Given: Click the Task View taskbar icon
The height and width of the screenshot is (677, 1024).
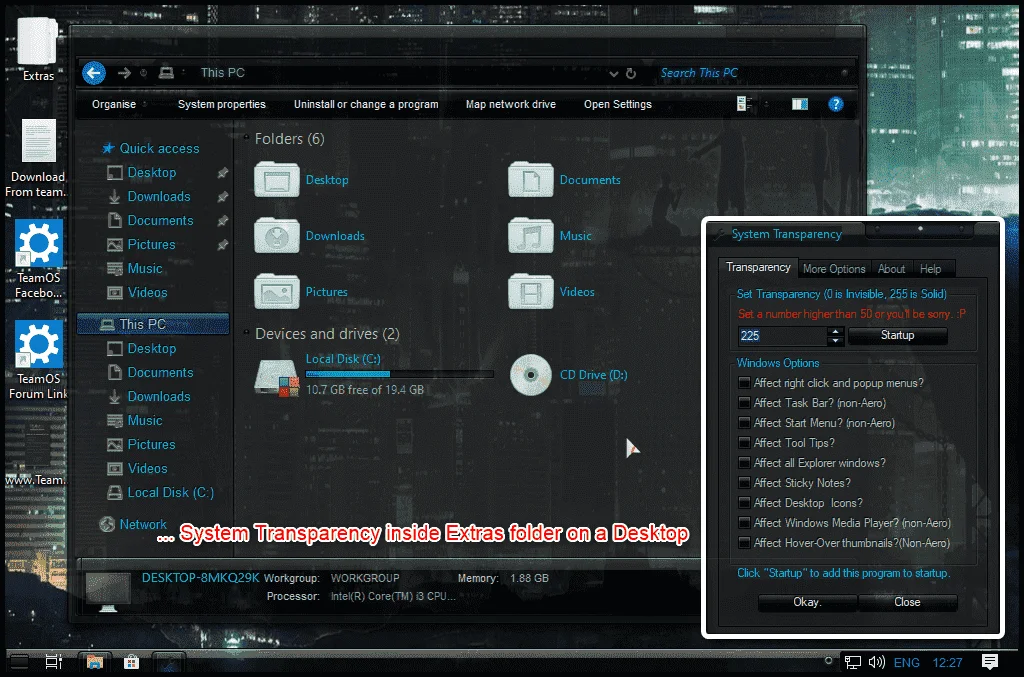Looking at the screenshot, I should pyautogui.click(x=54, y=662).
